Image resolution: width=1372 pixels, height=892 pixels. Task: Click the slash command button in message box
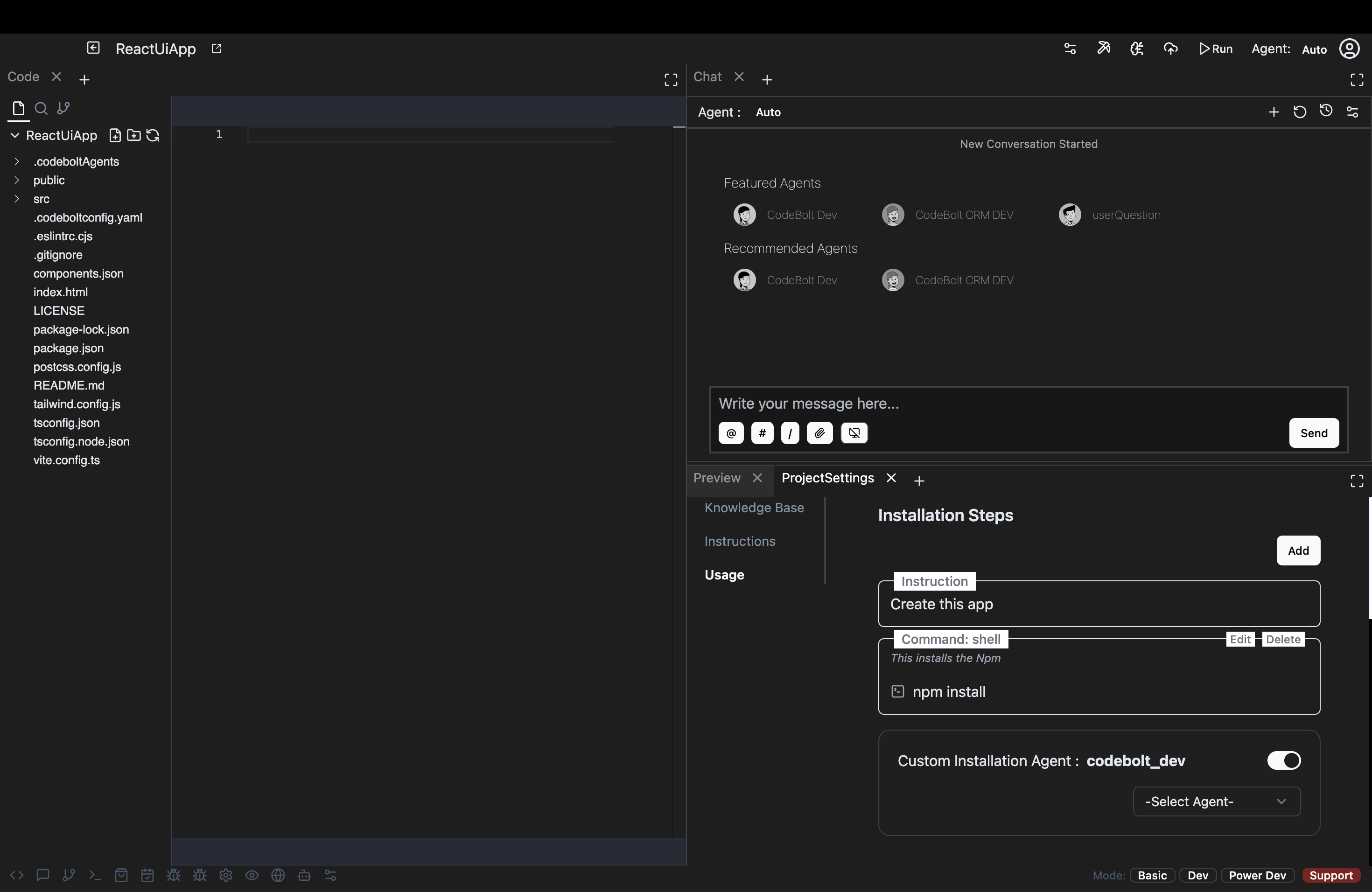(790, 433)
